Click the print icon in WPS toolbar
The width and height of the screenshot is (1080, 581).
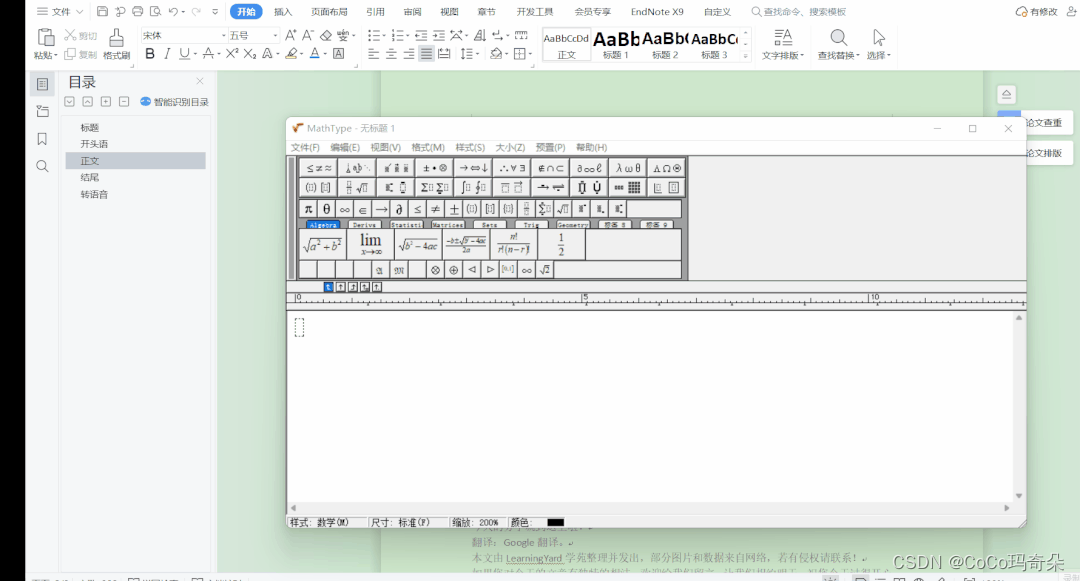(138, 12)
